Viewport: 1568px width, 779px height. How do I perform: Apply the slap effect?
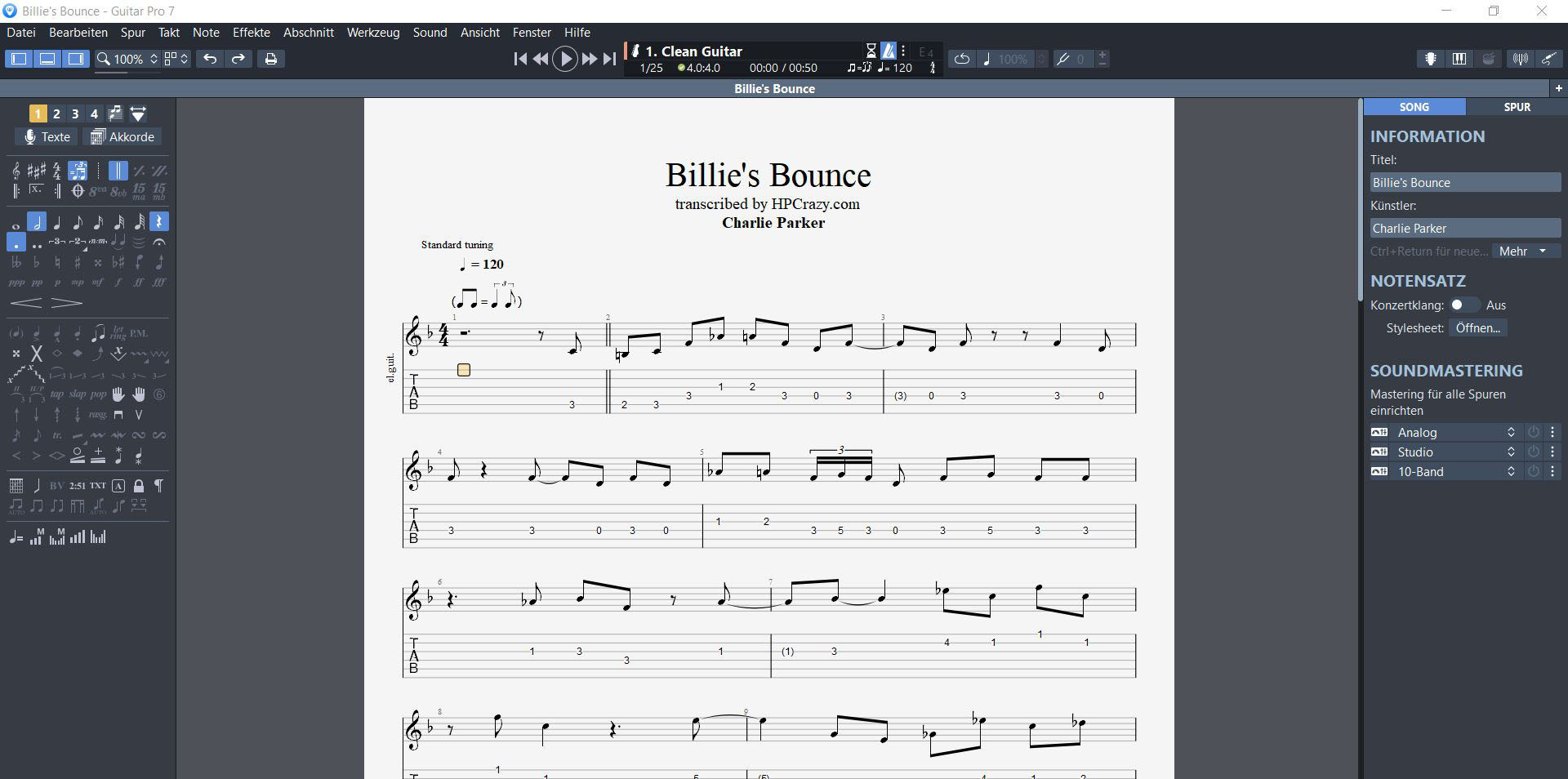pos(78,394)
